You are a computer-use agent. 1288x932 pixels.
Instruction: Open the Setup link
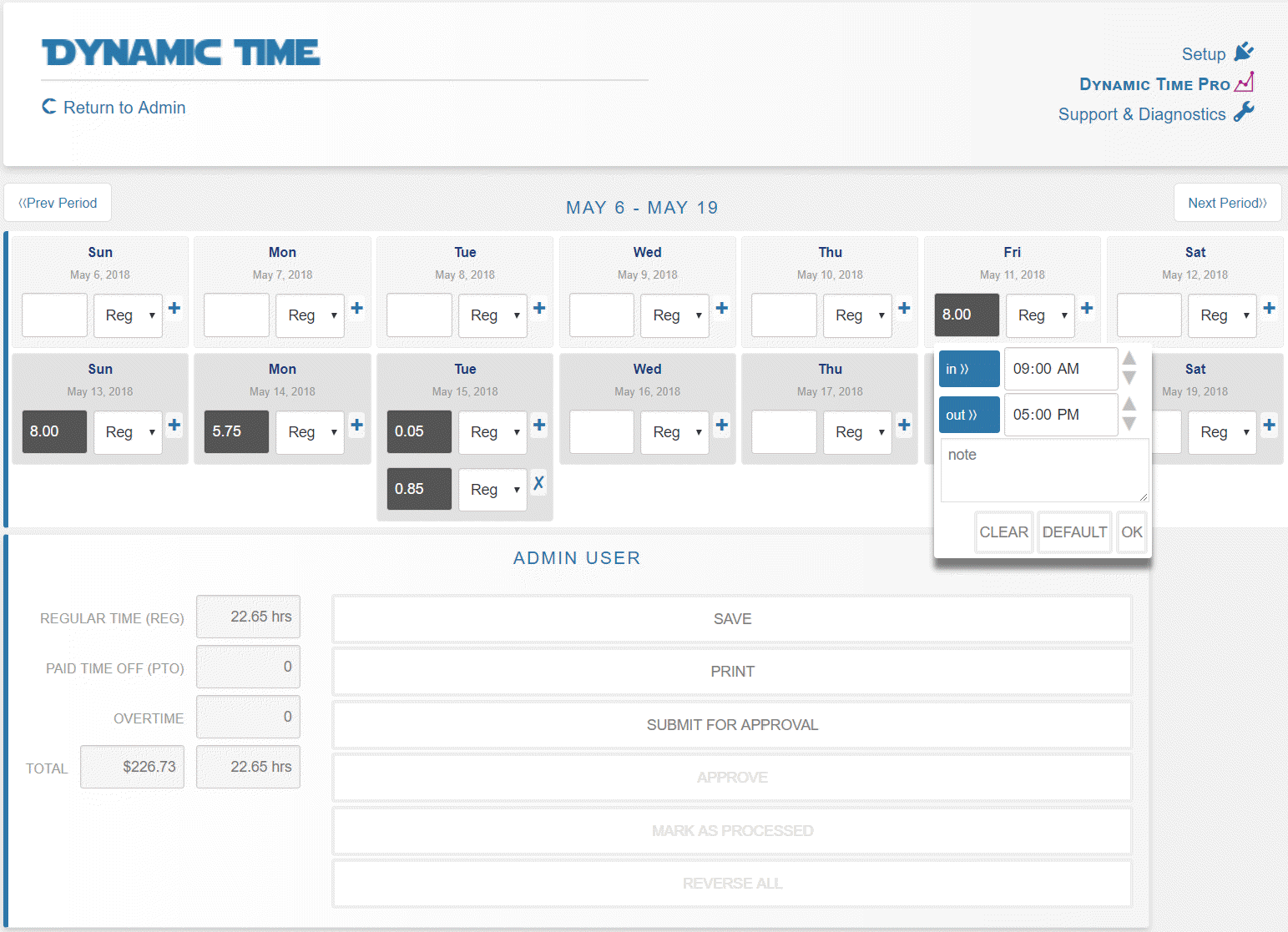[1204, 54]
